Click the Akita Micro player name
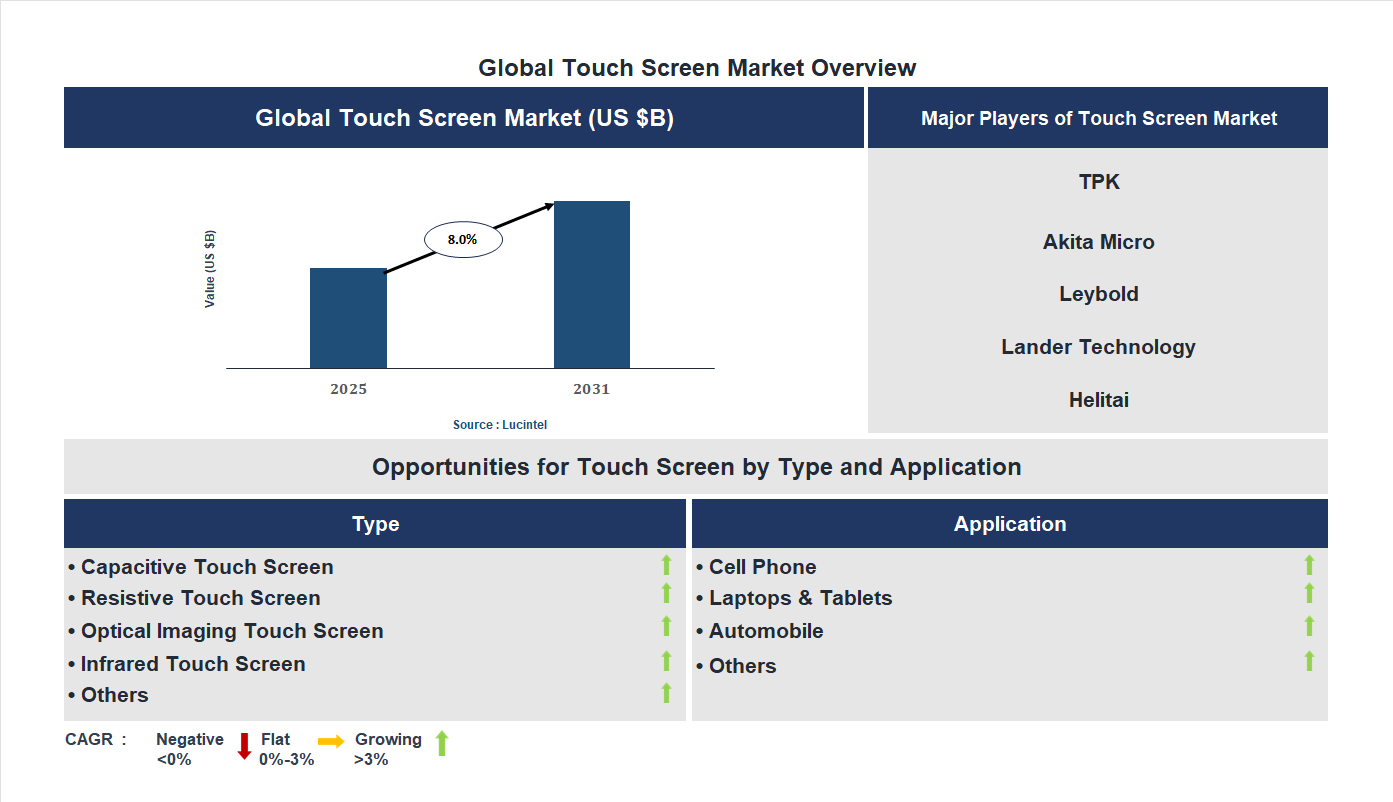This screenshot has width=1393, height=802. tap(1098, 241)
